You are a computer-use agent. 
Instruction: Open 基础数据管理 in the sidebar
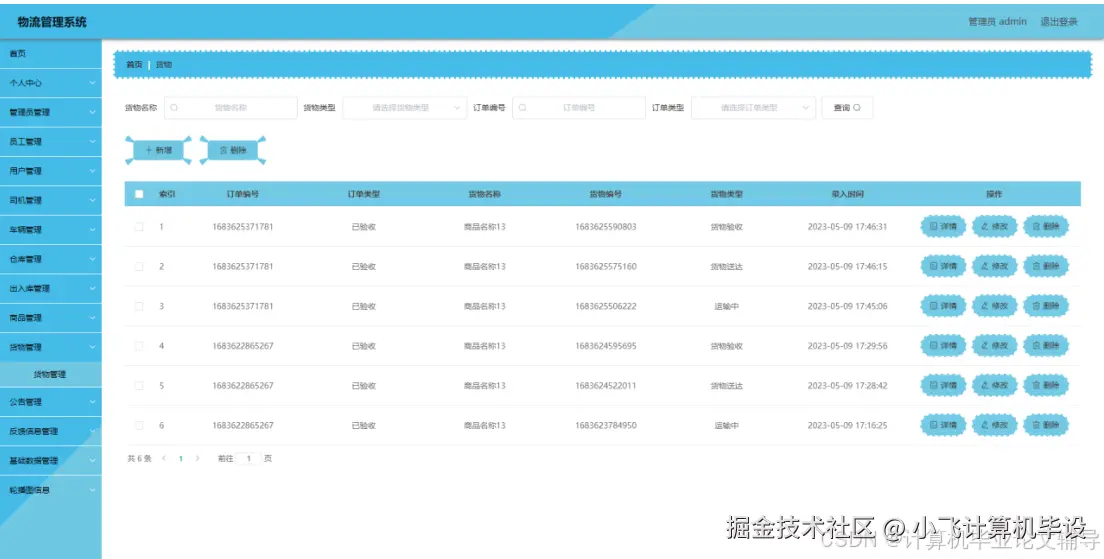coord(51,460)
